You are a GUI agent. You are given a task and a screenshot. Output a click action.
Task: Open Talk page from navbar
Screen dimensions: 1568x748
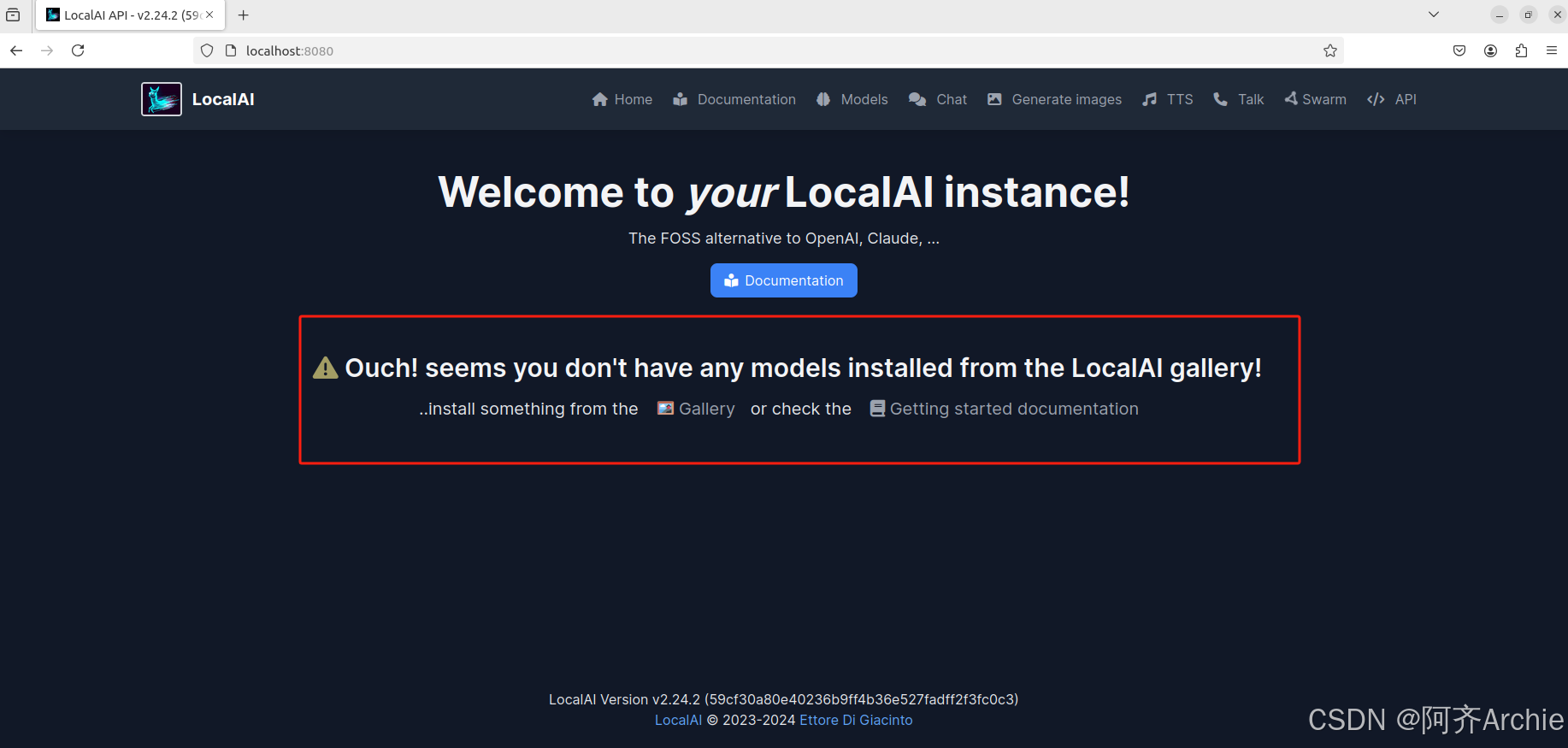[x=1239, y=99]
